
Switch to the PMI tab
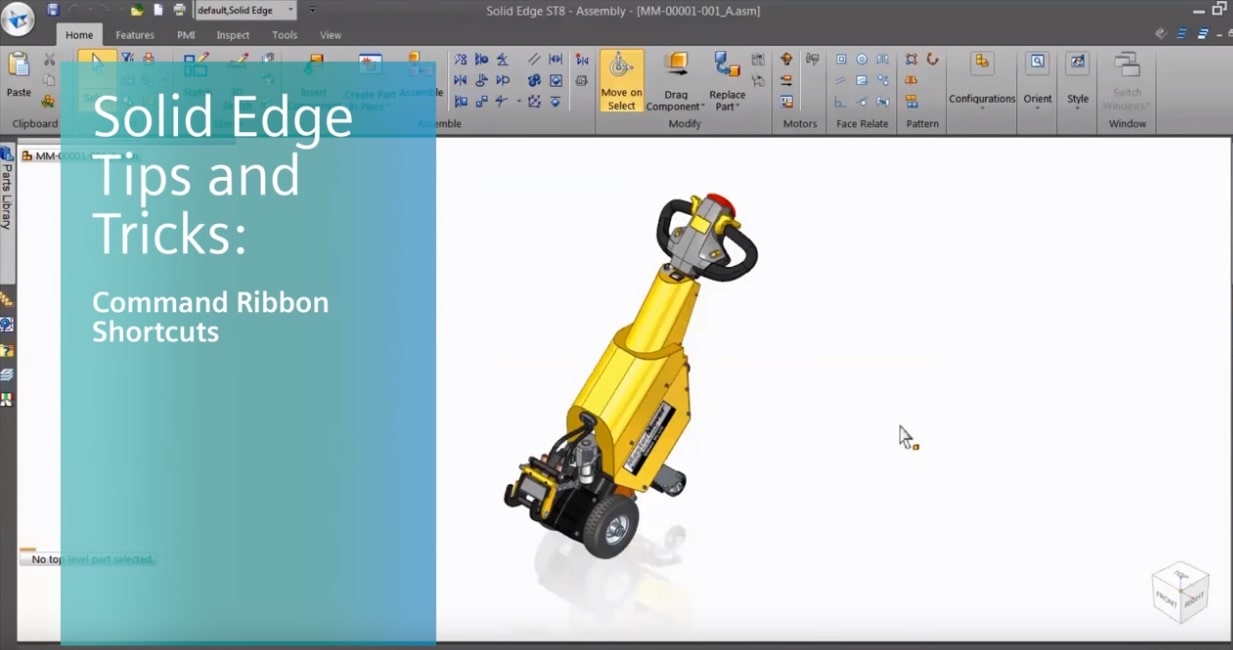pos(186,35)
